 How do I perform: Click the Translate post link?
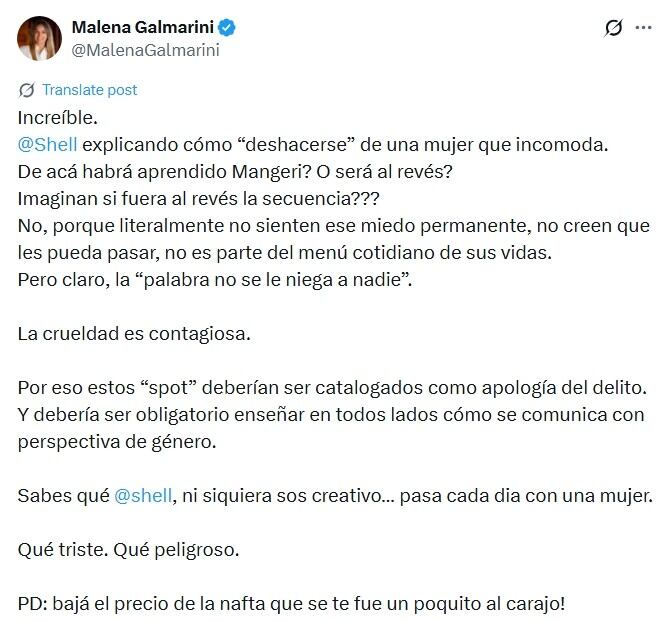[89, 90]
